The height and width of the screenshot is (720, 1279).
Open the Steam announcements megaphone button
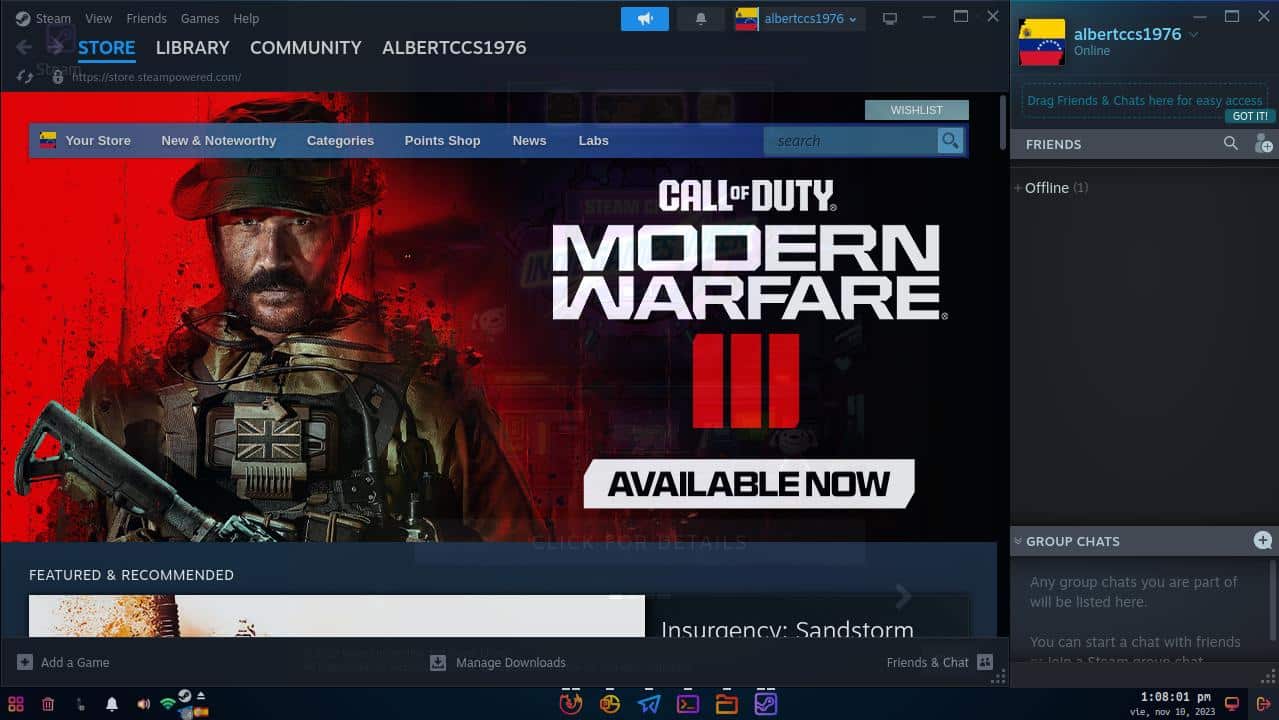(x=644, y=18)
